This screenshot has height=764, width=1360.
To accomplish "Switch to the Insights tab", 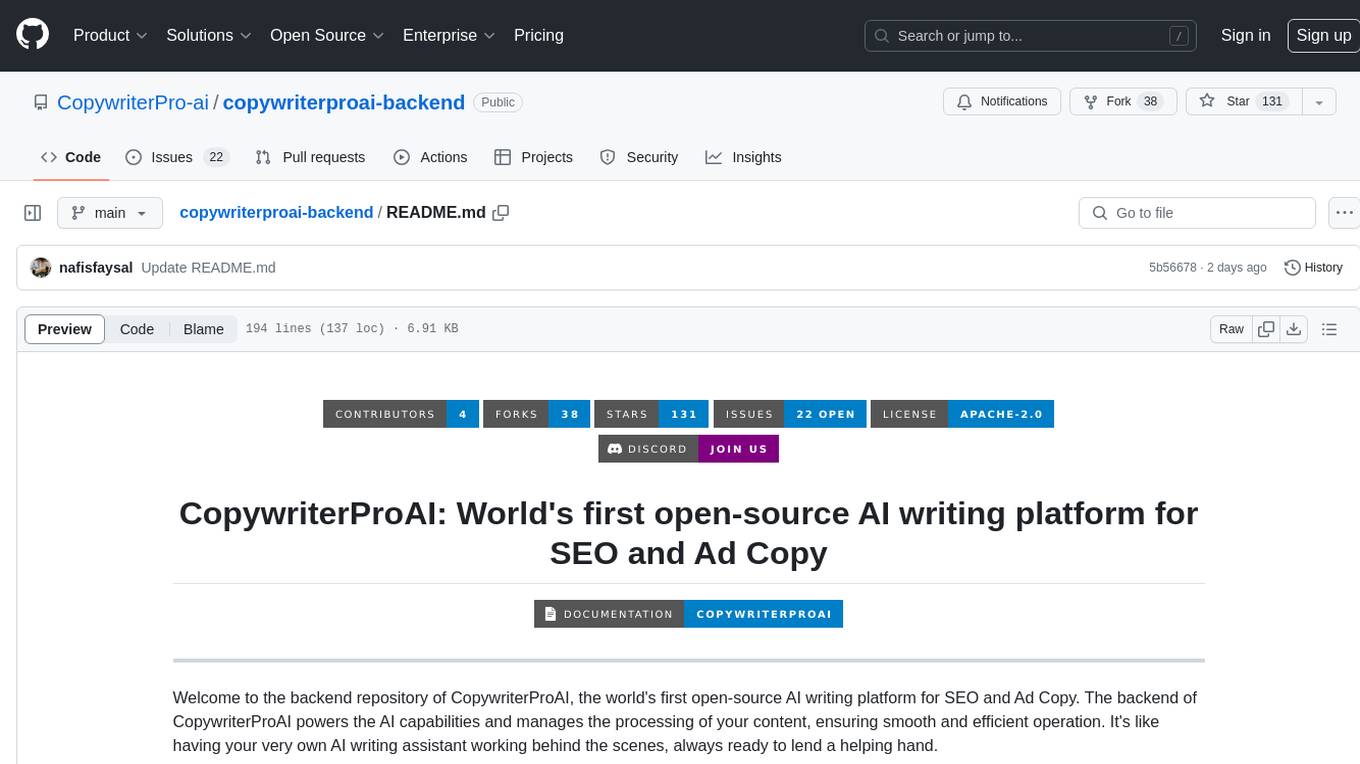I will pyautogui.click(x=743, y=157).
